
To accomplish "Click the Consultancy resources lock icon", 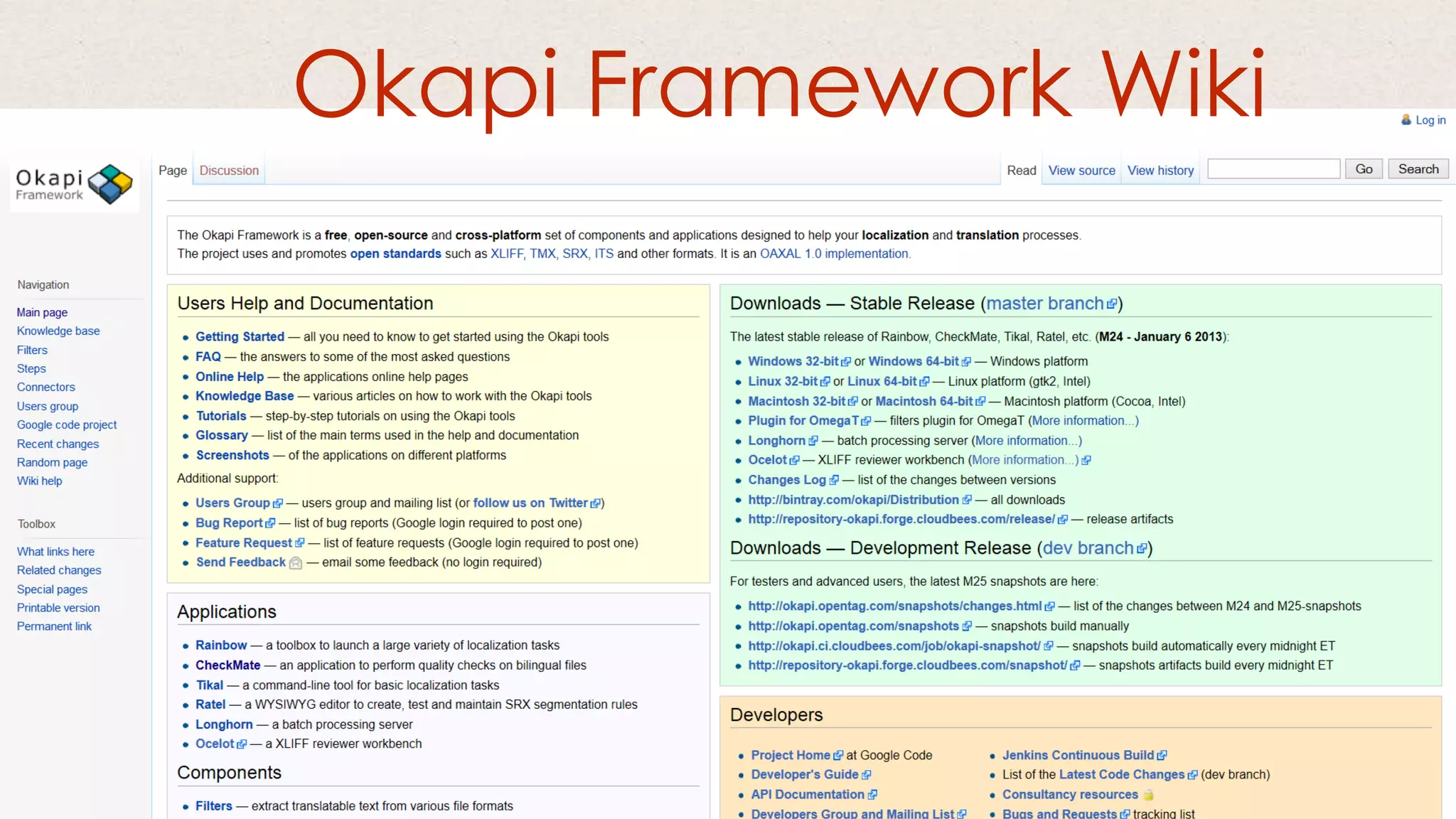I will [1148, 795].
